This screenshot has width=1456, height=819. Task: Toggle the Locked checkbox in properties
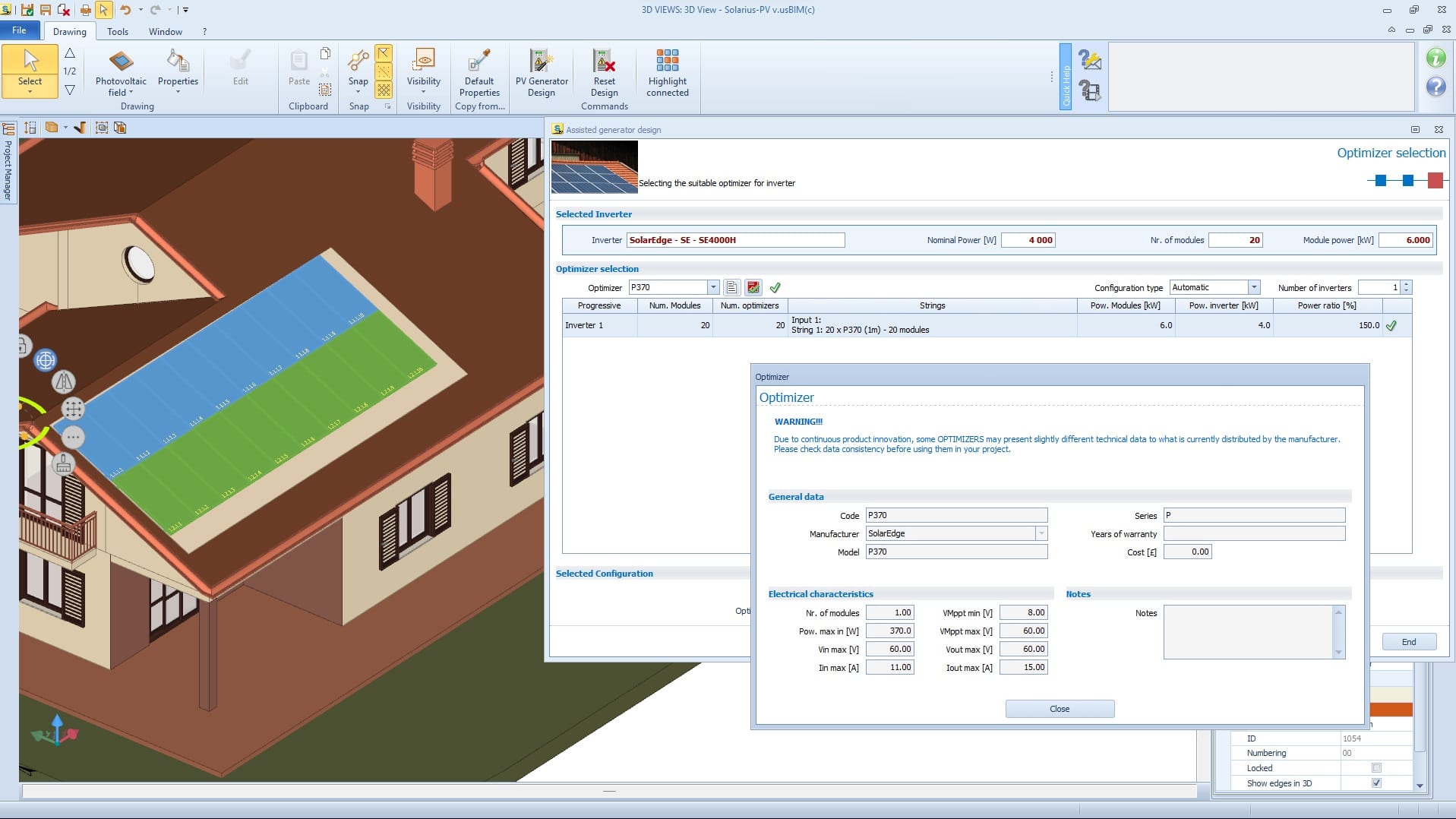pos(1376,768)
